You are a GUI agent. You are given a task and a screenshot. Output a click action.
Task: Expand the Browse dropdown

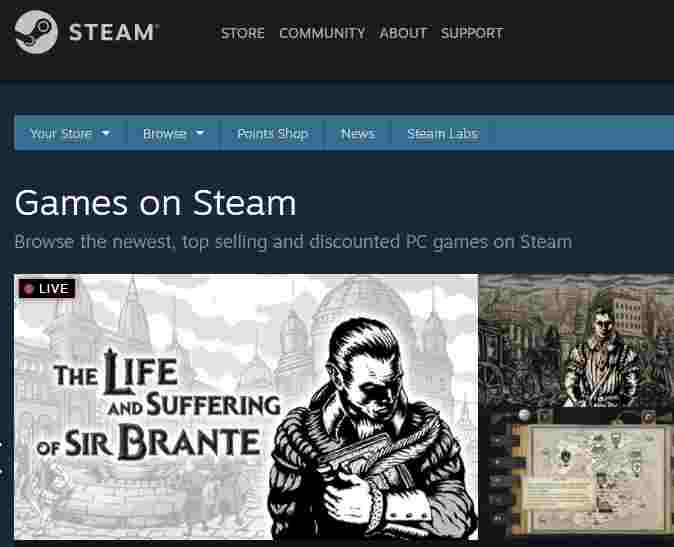coord(174,134)
